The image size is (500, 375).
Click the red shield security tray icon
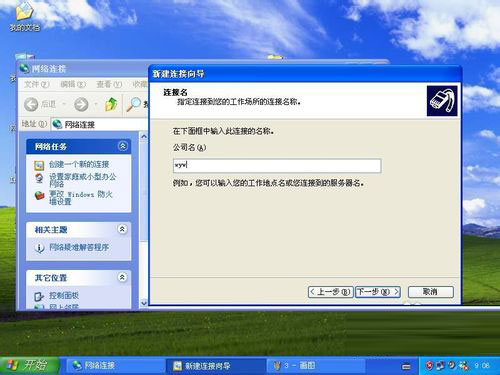pyautogui.click(x=429, y=366)
